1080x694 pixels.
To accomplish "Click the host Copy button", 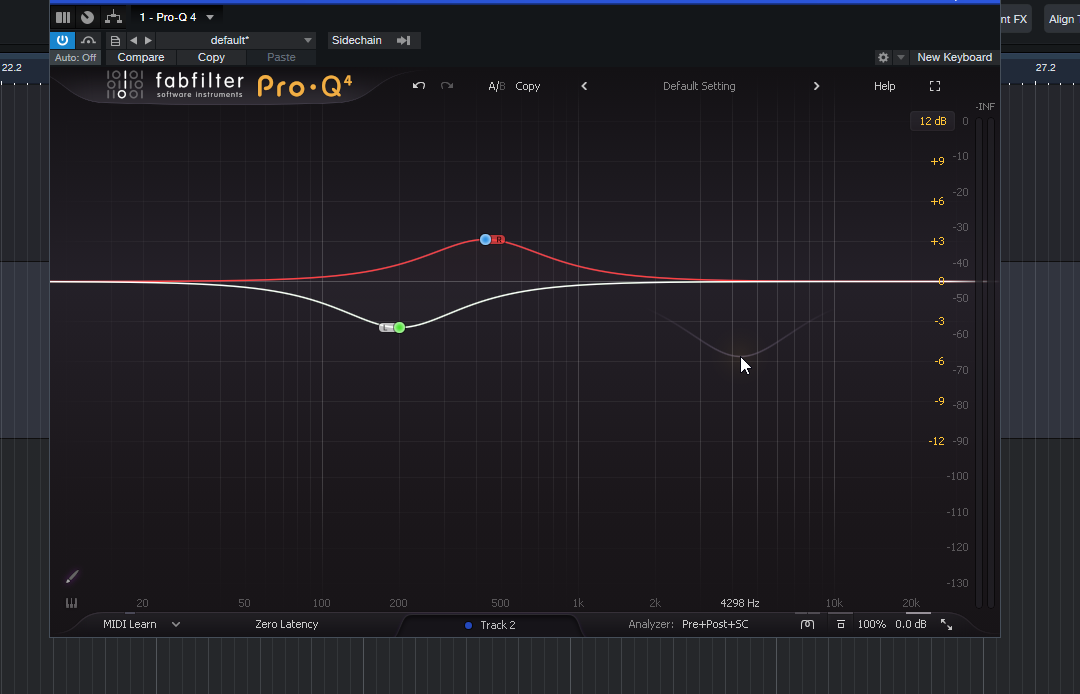I will pos(211,57).
